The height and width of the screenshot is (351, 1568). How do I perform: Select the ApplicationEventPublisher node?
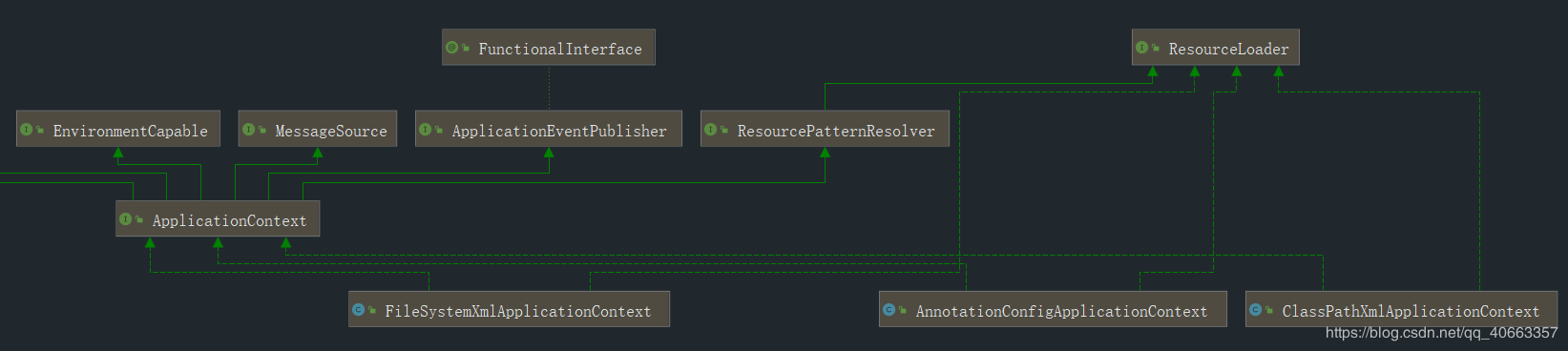pyautogui.click(x=549, y=130)
